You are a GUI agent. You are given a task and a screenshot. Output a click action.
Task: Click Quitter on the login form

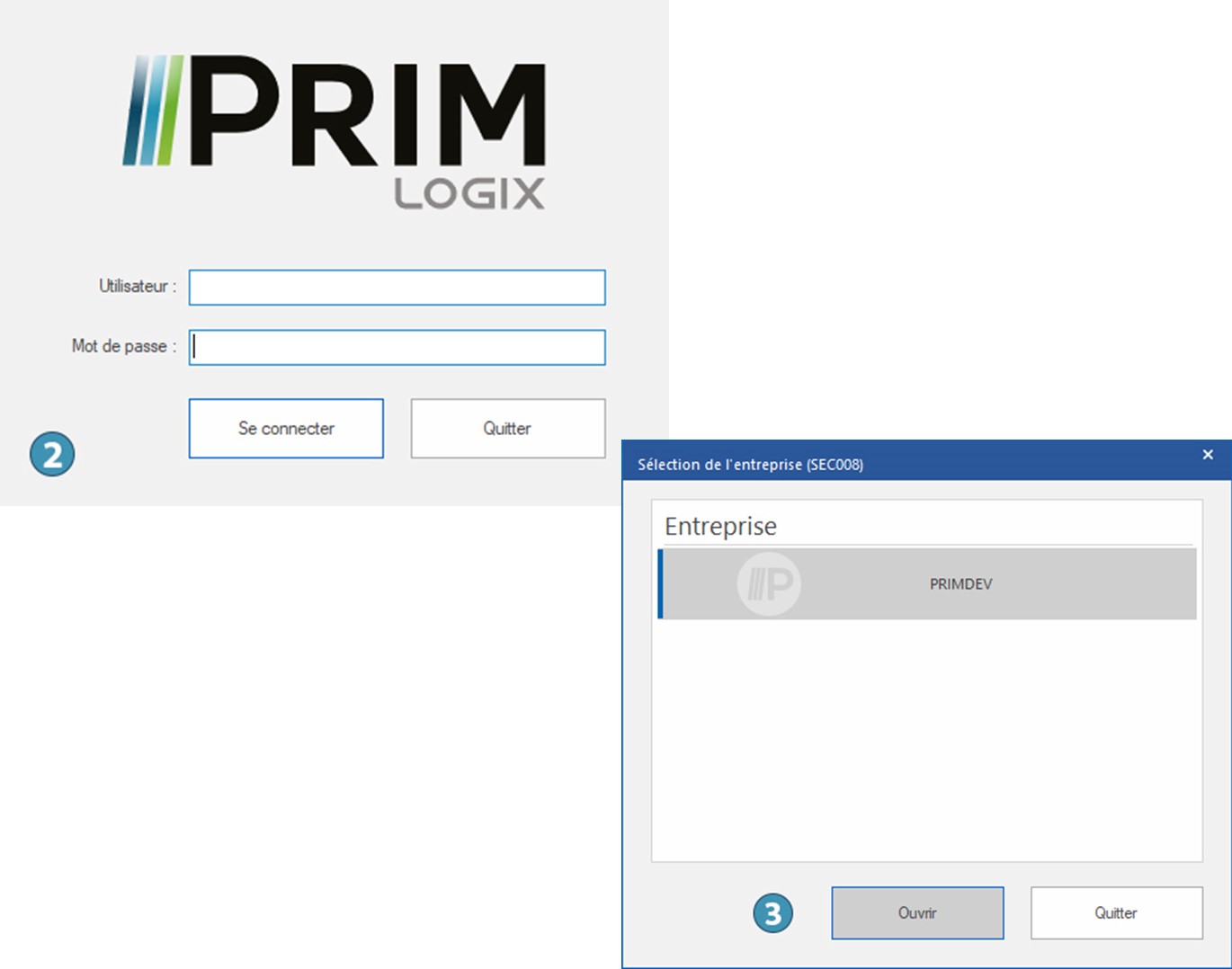coord(507,429)
